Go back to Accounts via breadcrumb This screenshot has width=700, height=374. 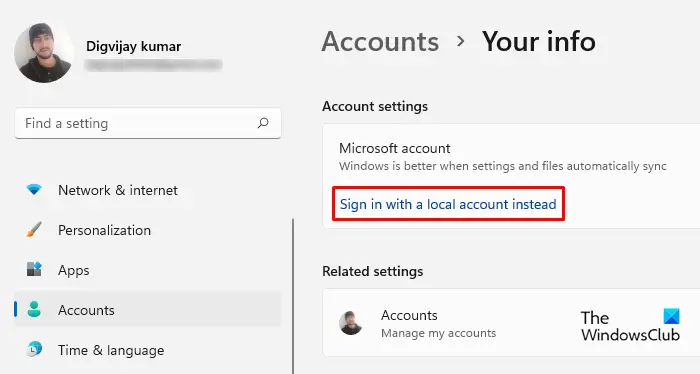pyautogui.click(x=380, y=42)
